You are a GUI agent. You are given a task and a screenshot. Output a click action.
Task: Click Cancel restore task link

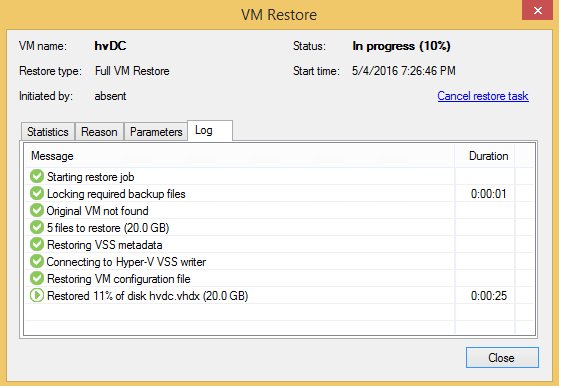pyautogui.click(x=483, y=96)
